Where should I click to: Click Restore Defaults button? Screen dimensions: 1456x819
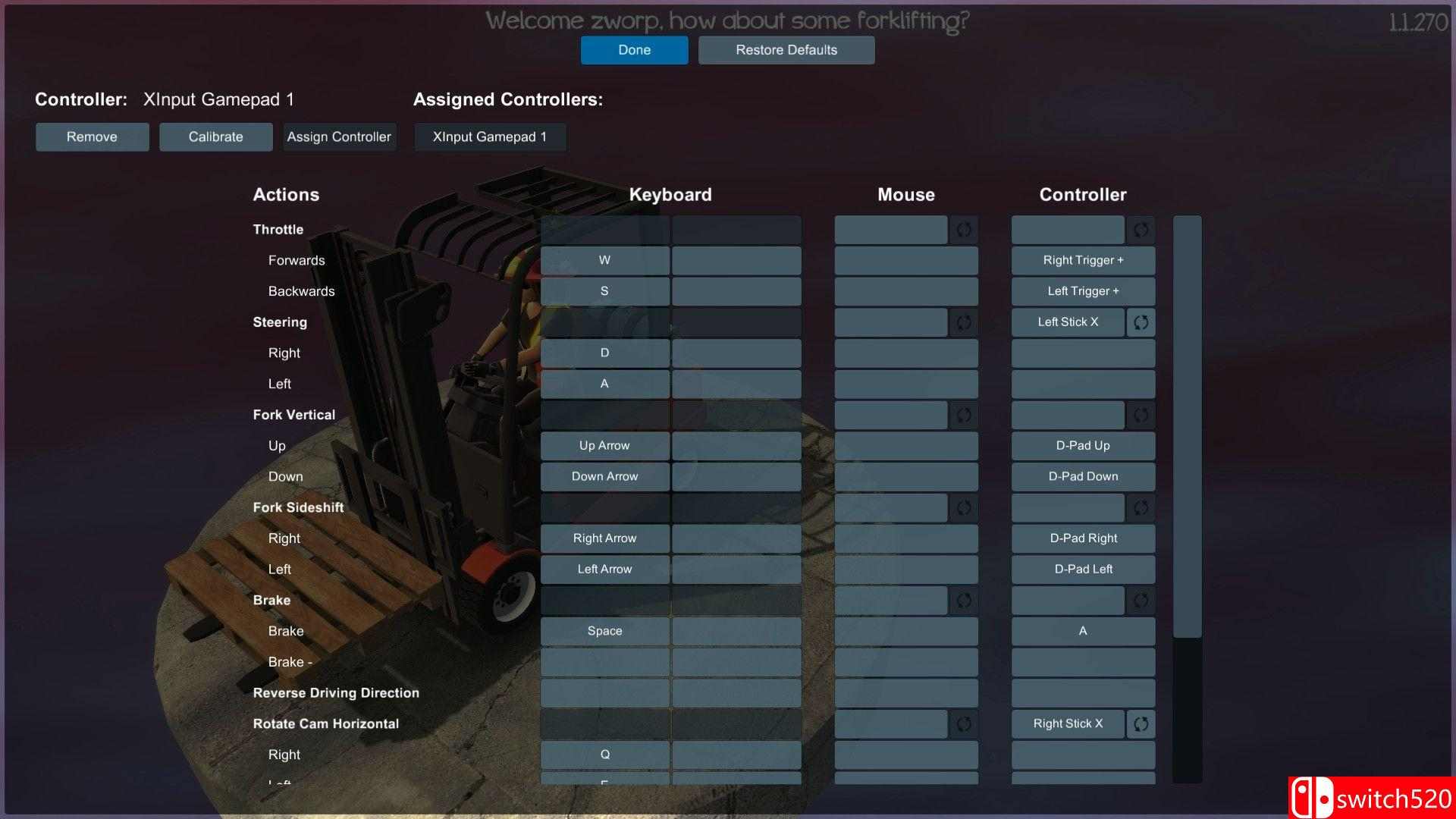click(786, 50)
